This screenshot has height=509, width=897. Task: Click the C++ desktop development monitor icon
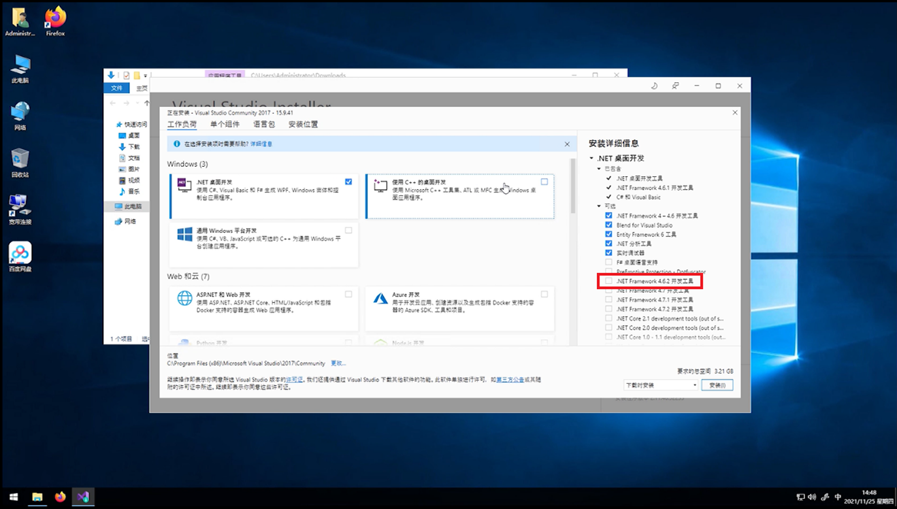click(380, 185)
